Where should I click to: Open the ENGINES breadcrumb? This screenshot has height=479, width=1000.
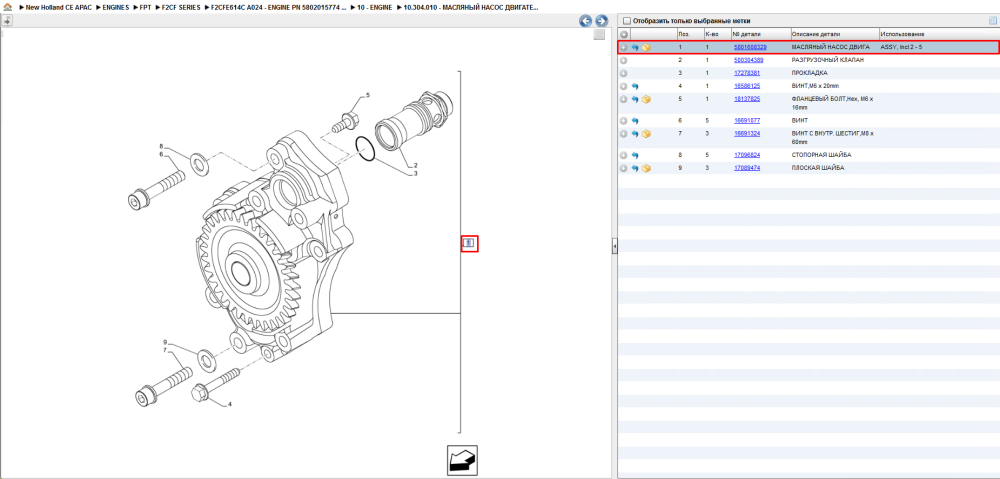(116, 7)
